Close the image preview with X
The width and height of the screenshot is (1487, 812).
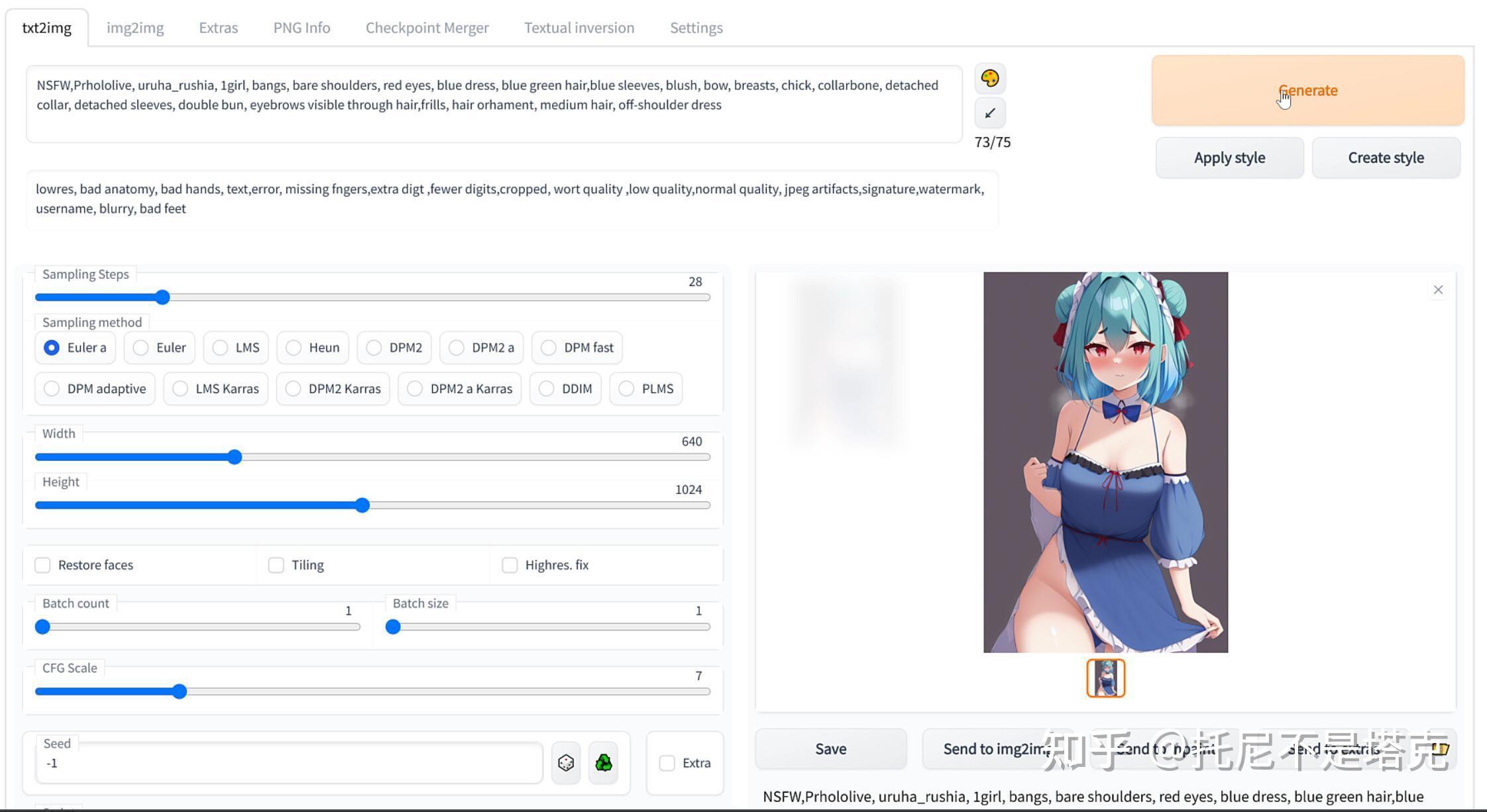pyautogui.click(x=1438, y=289)
